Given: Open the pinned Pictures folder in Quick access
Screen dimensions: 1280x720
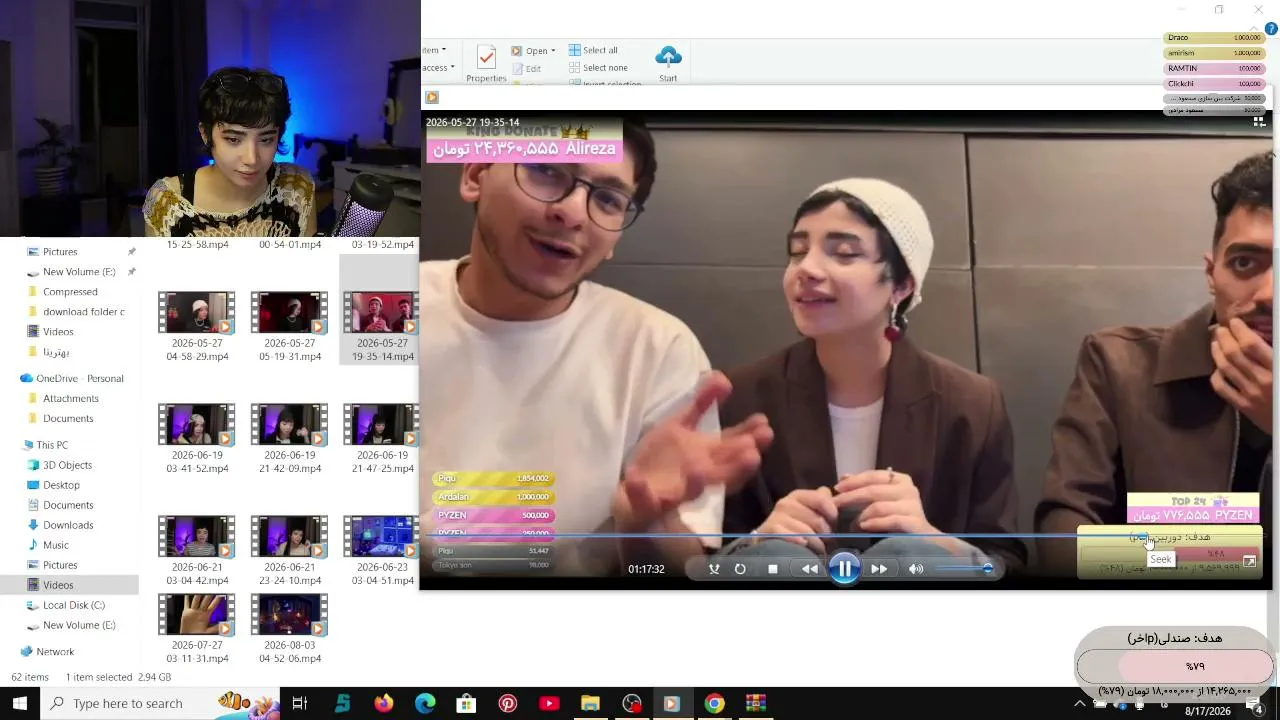Looking at the screenshot, I should (x=60, y=252).
